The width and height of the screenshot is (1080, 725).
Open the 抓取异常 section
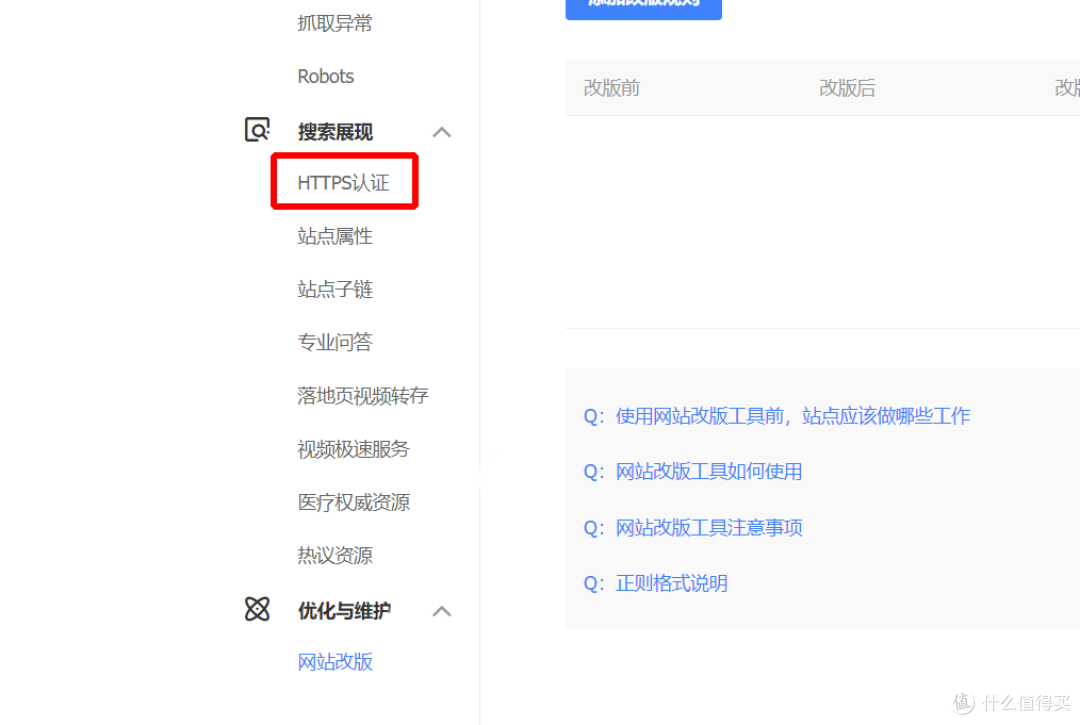tap(333, 22)
